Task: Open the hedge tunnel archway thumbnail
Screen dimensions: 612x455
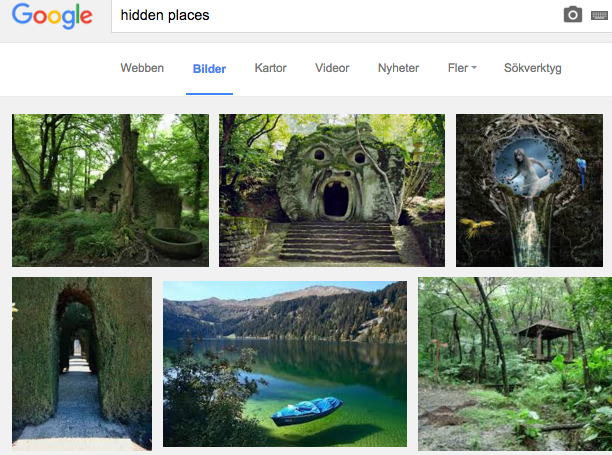Action: [82, 363]
